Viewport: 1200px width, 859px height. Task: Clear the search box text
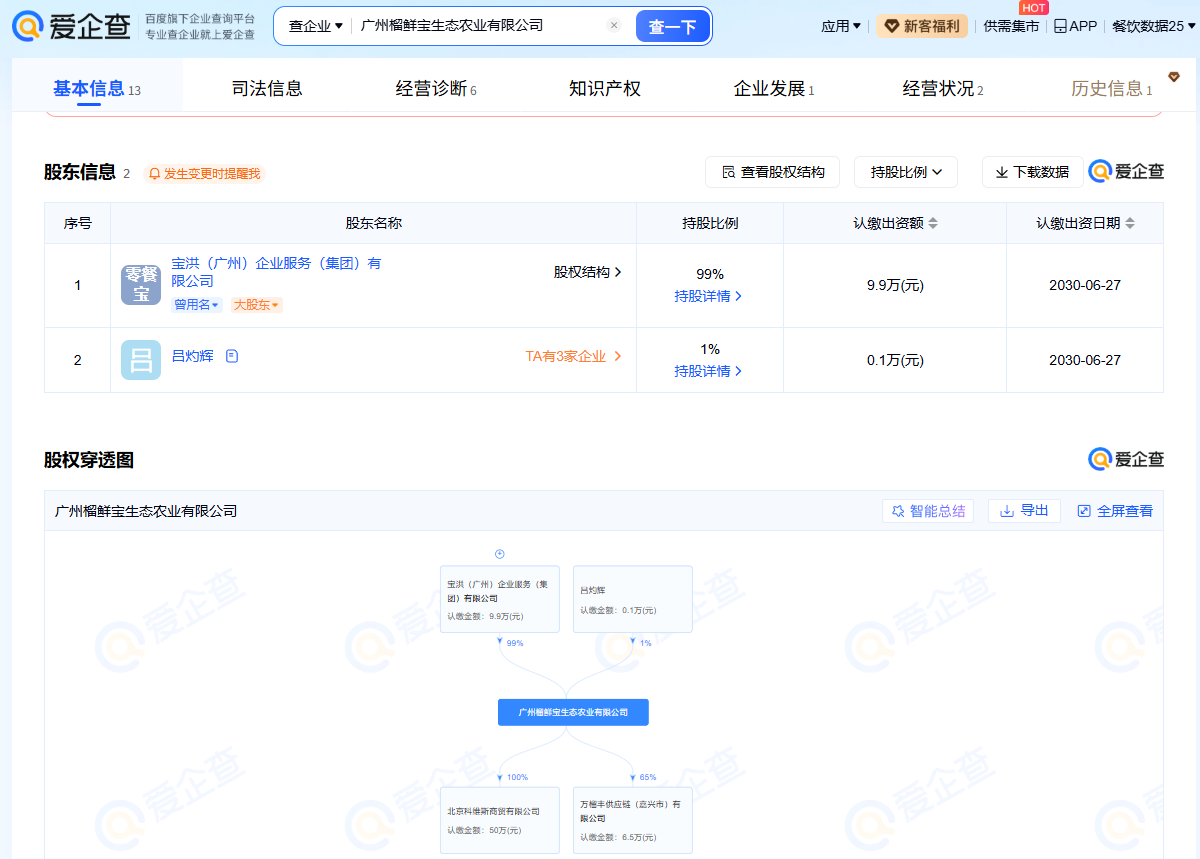click(614, 26)
